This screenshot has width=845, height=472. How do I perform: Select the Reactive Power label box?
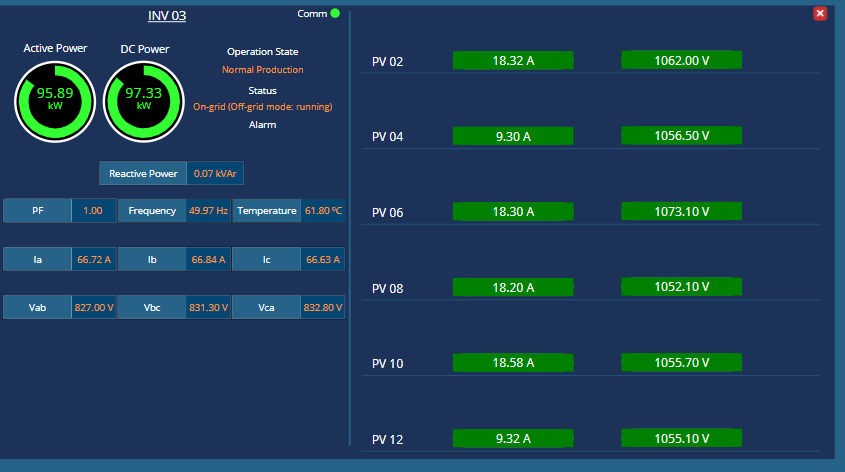tap(143, 173)
